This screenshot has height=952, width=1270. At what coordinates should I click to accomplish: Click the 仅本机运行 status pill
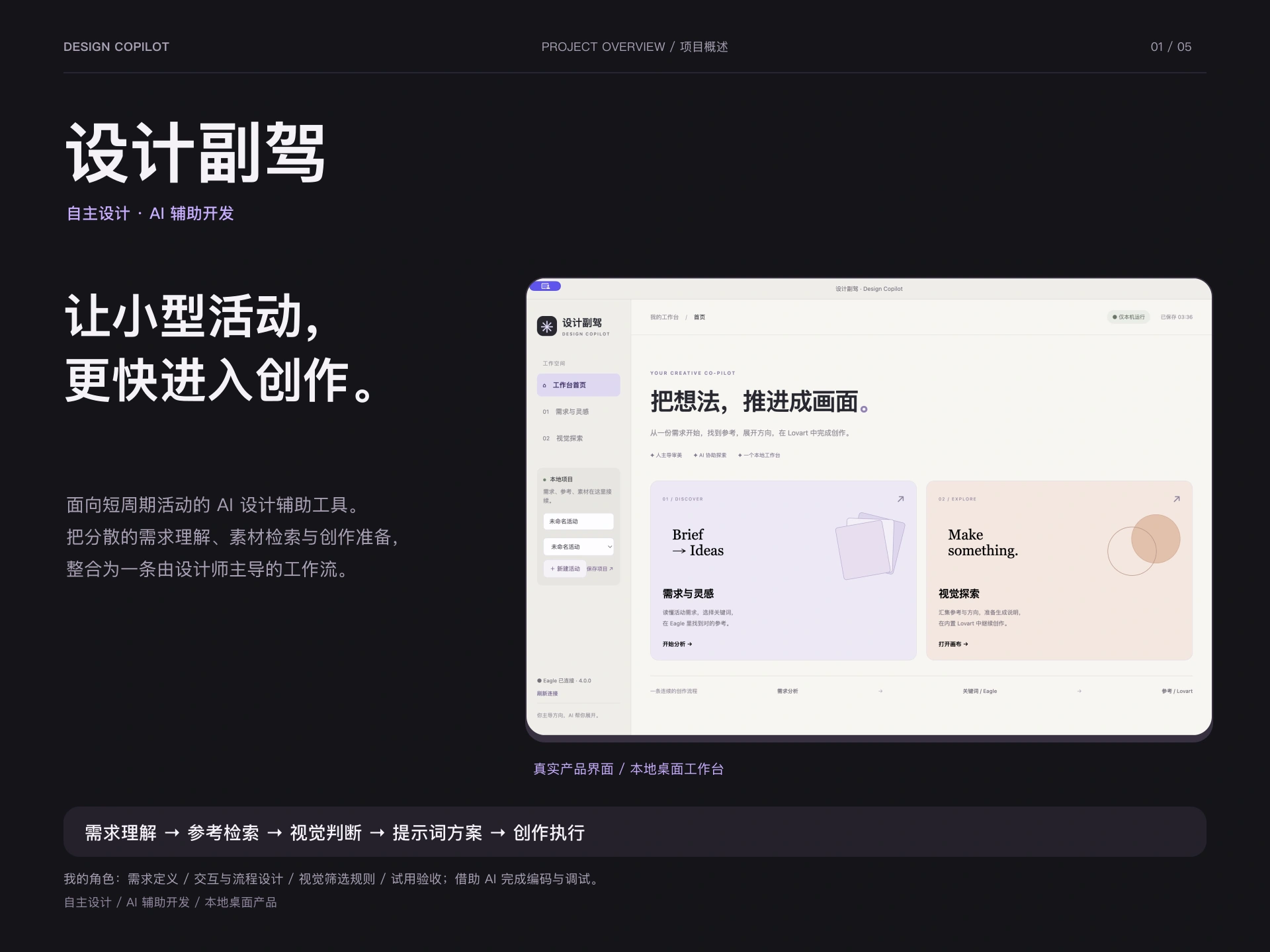click(1128, 317)
